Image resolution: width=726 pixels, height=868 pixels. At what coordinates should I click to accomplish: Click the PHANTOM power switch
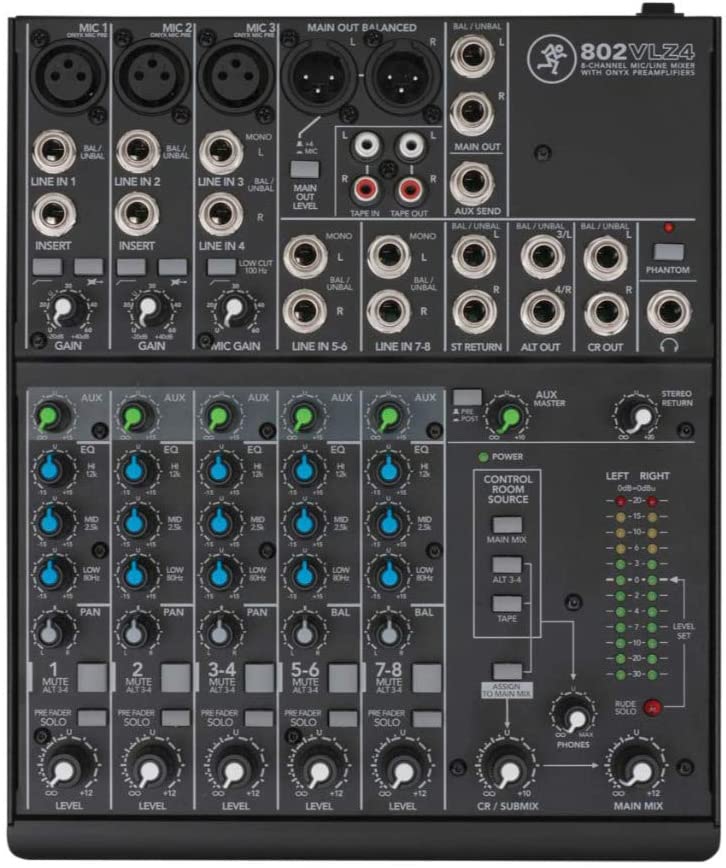[x=667, y=252]
